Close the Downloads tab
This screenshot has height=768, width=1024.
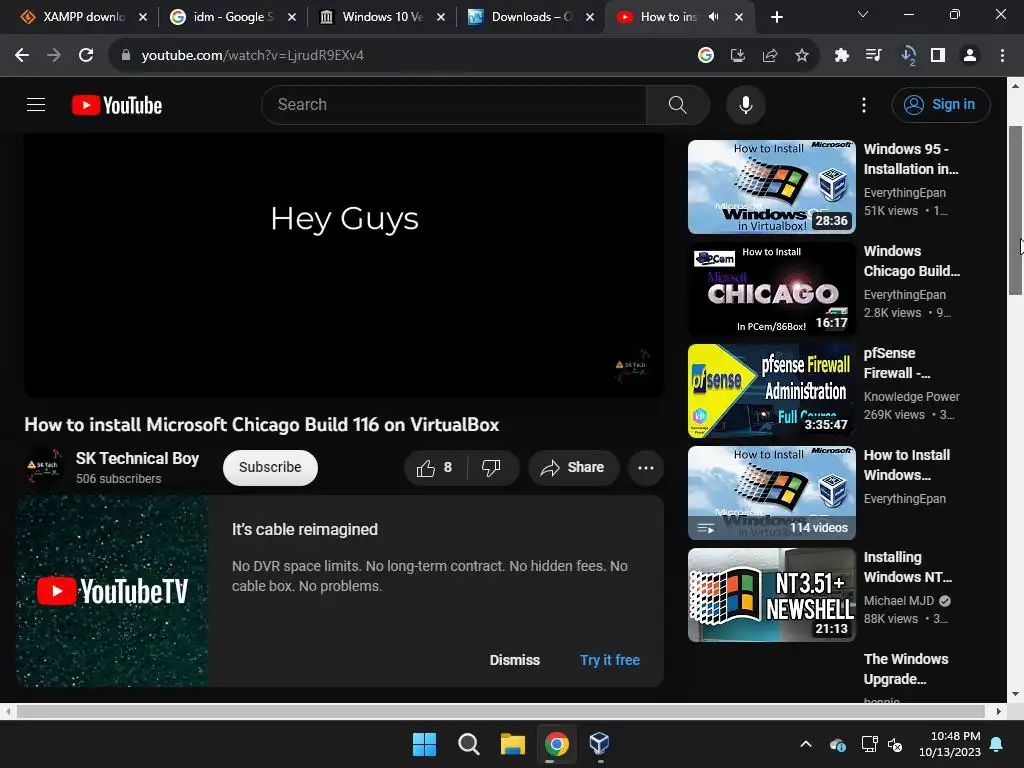(590, 18)
